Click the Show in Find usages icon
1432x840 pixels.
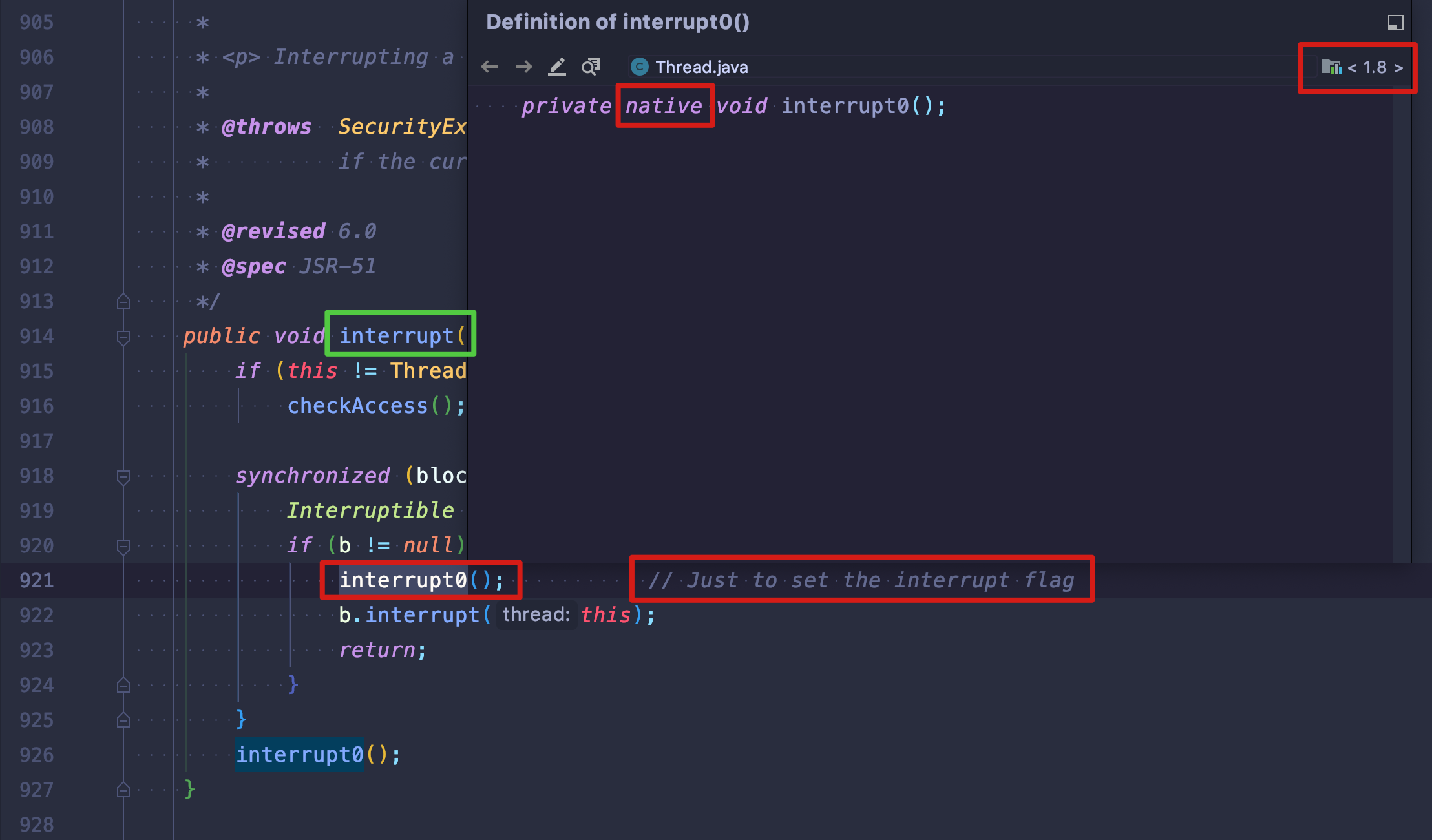point(591,67)
